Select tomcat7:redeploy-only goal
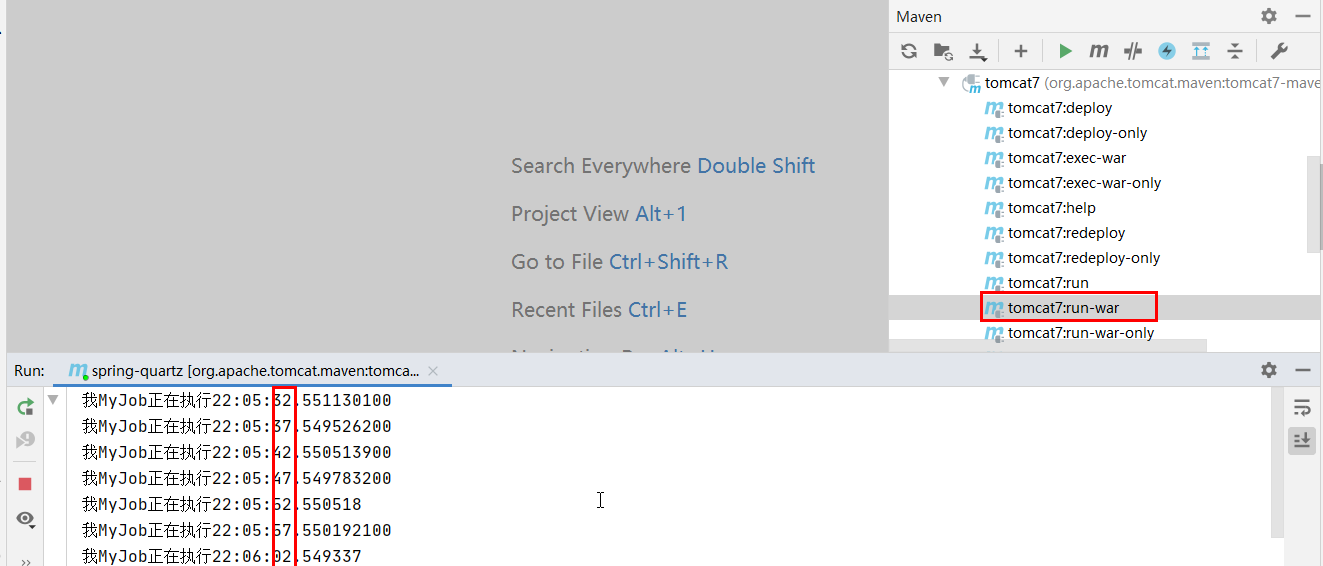Image resolution: width=1323 pixels, height=566 pixels. (1084, 258)
